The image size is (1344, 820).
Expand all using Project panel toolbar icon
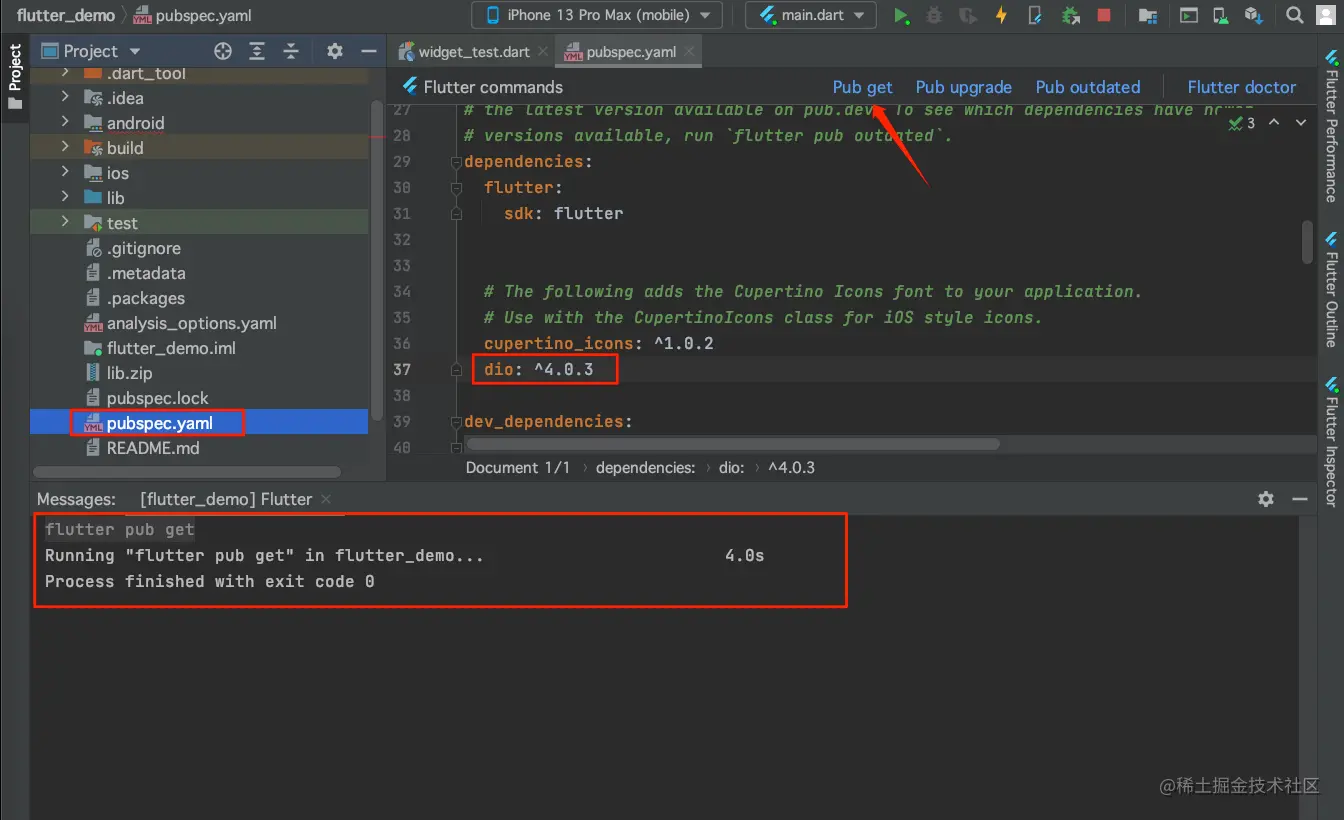(257, 51)
